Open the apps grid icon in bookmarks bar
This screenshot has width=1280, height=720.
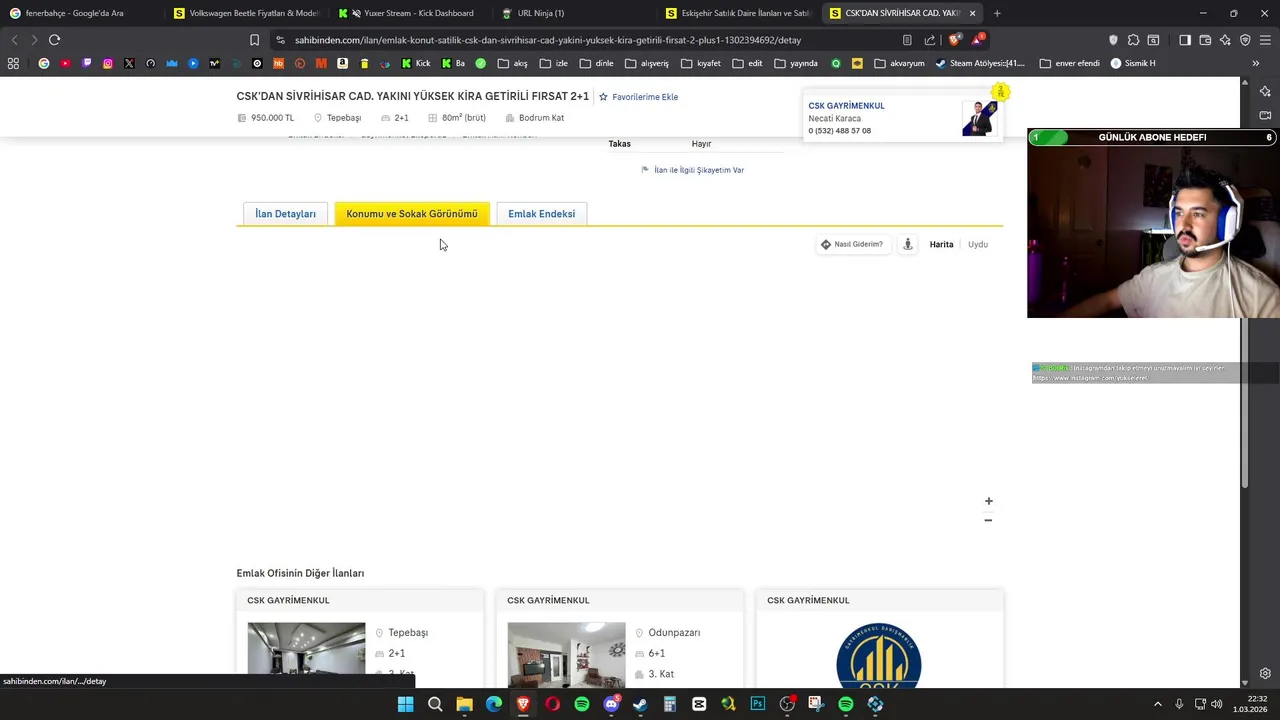point(13,63)
